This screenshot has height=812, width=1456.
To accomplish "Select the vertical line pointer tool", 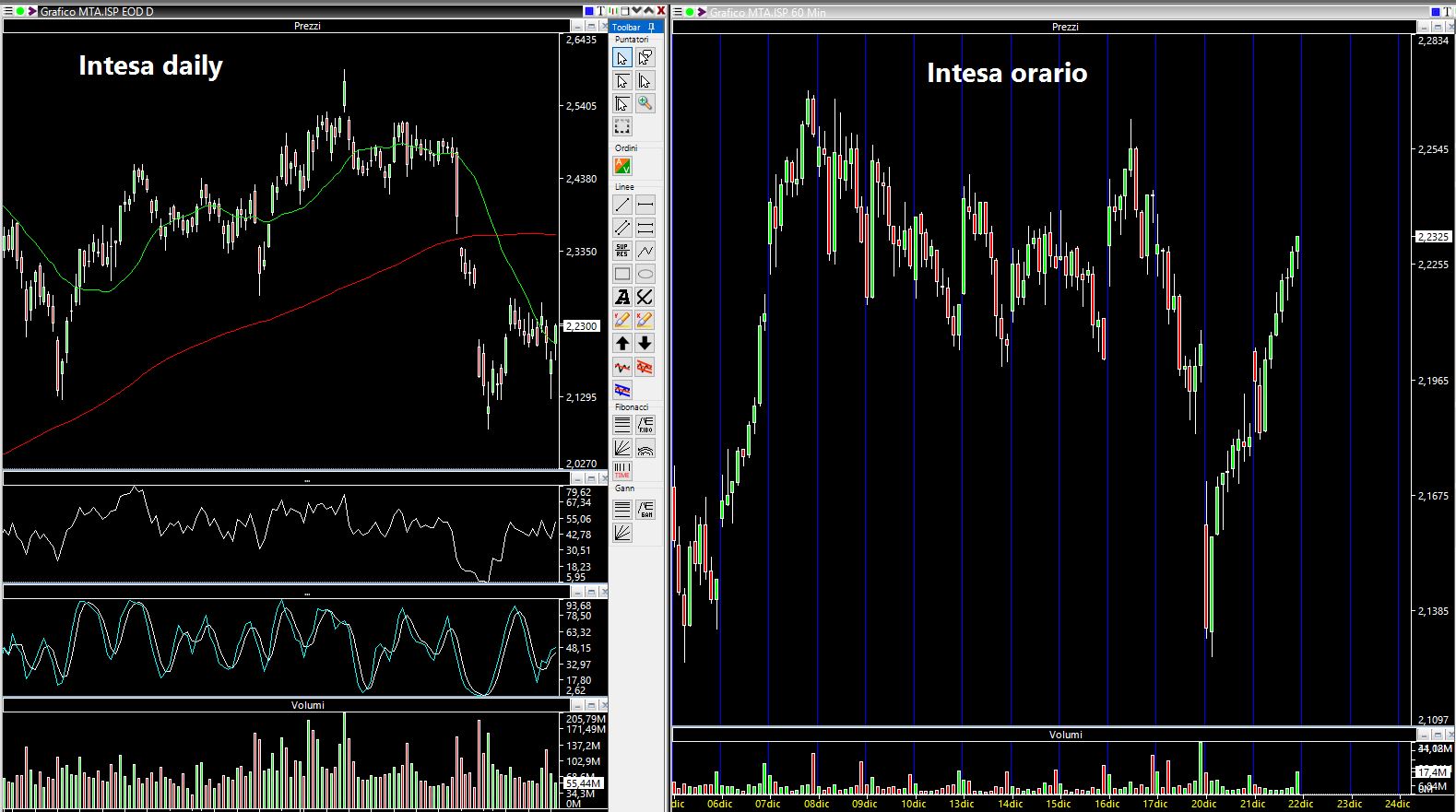I will point(645,81).
